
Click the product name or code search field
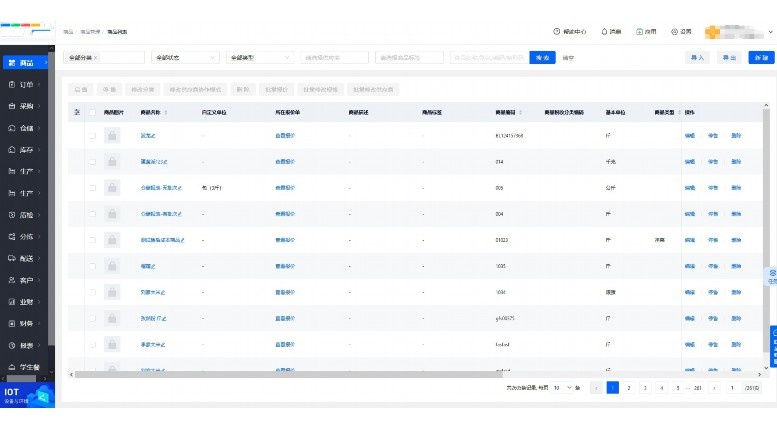click(490, 57)
